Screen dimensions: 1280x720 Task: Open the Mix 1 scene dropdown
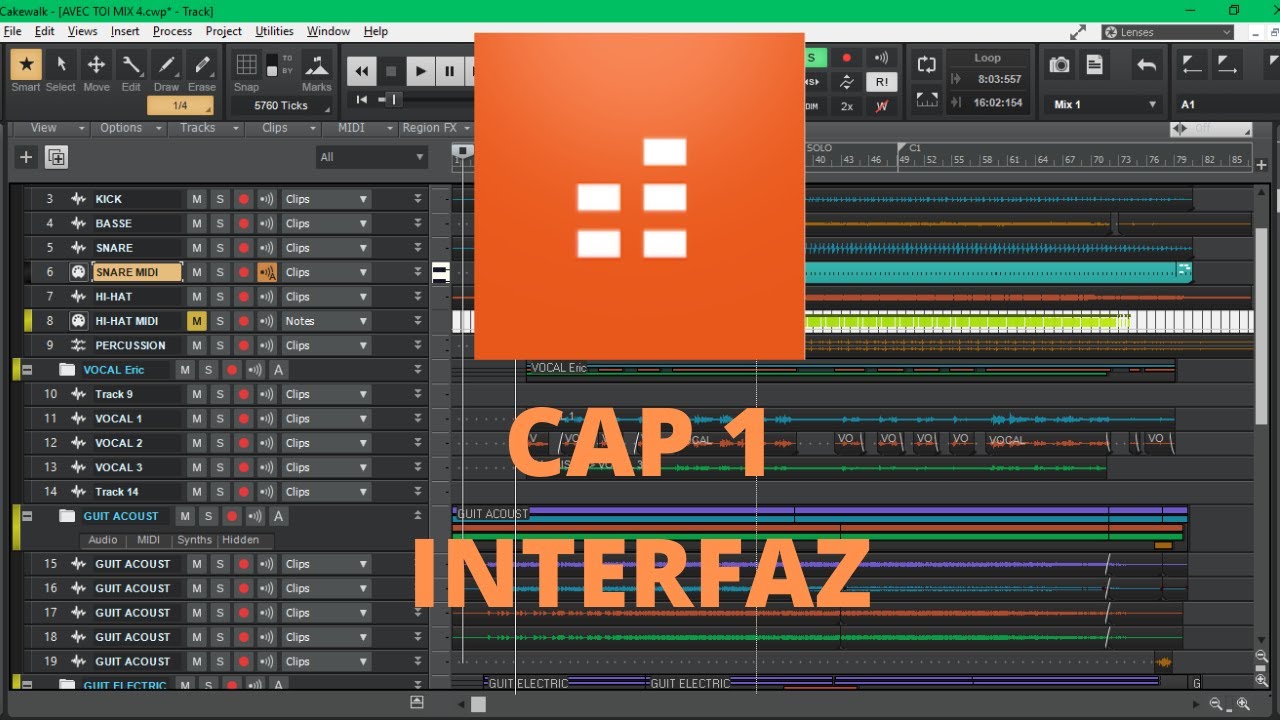(x=1105, y=104)
